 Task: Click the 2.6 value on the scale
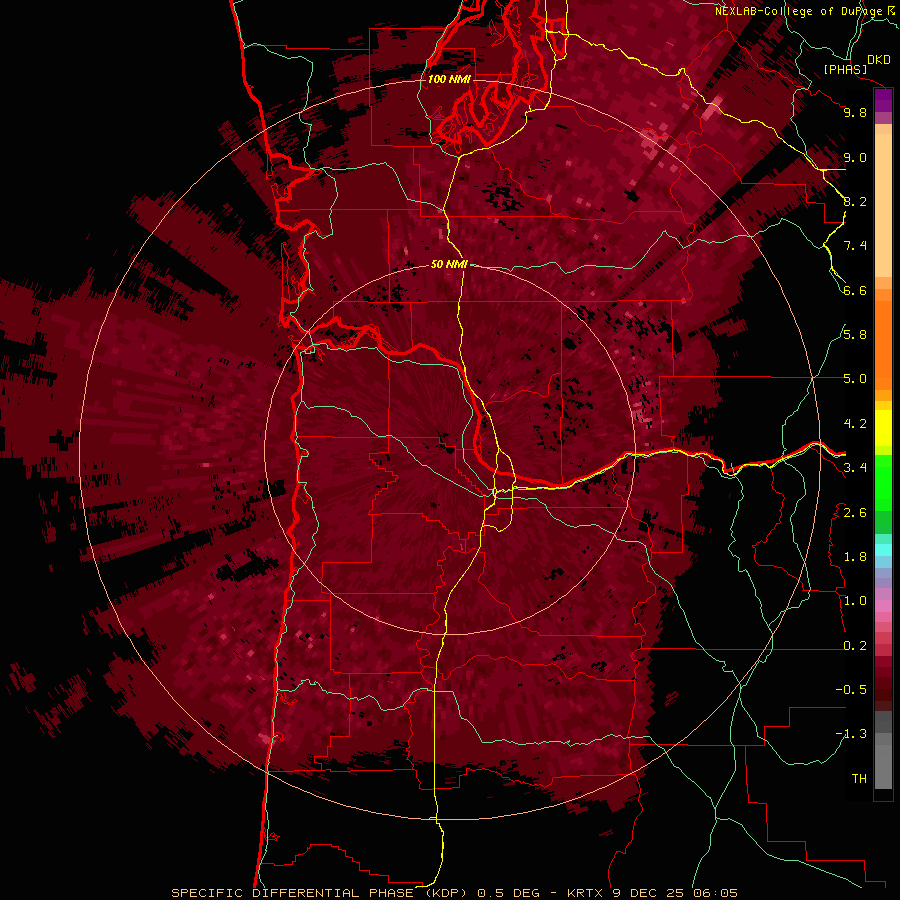[x=855, y=513]
